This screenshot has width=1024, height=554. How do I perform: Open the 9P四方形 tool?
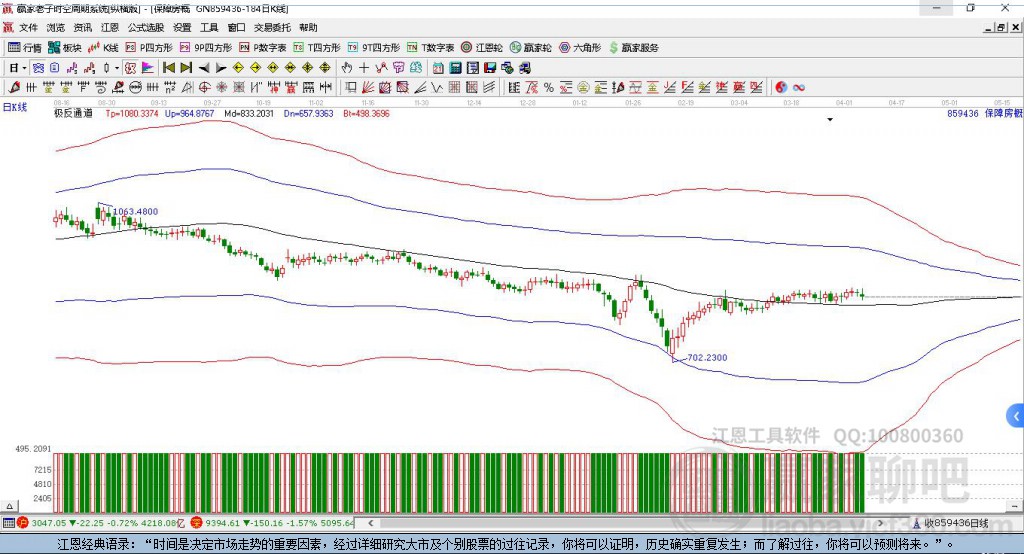pos(206,48)
